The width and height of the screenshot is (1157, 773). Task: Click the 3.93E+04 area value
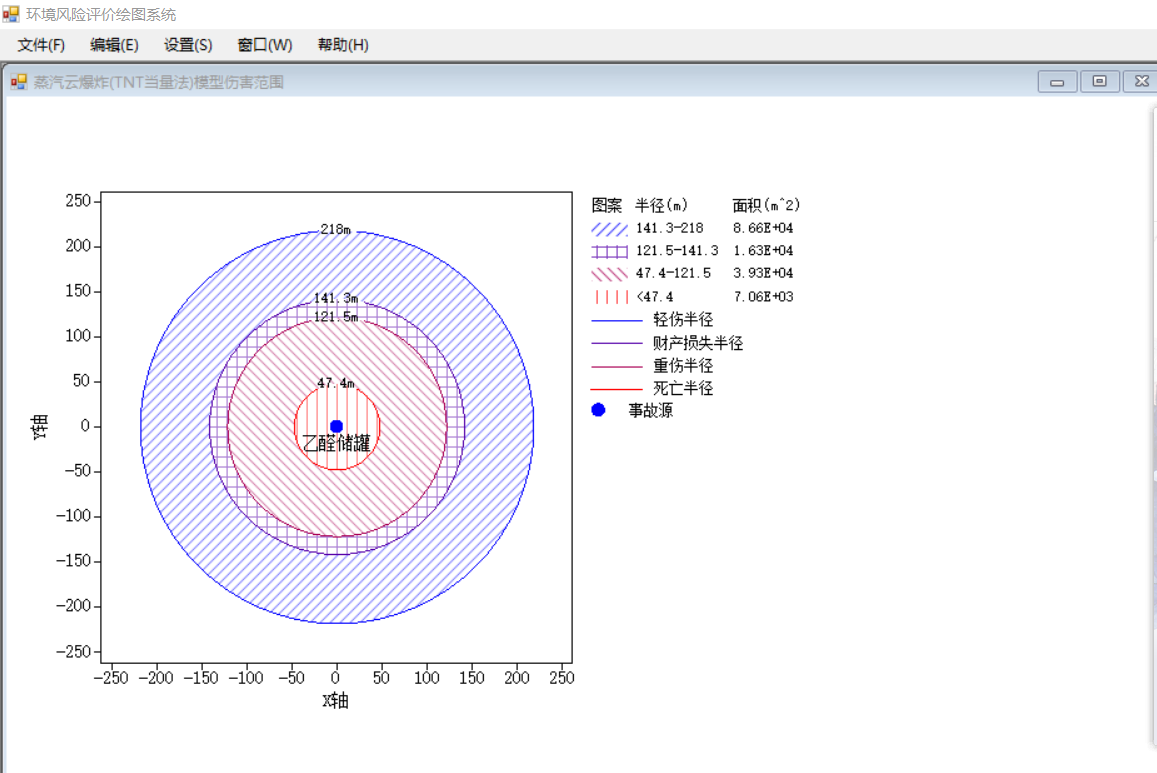763,273
